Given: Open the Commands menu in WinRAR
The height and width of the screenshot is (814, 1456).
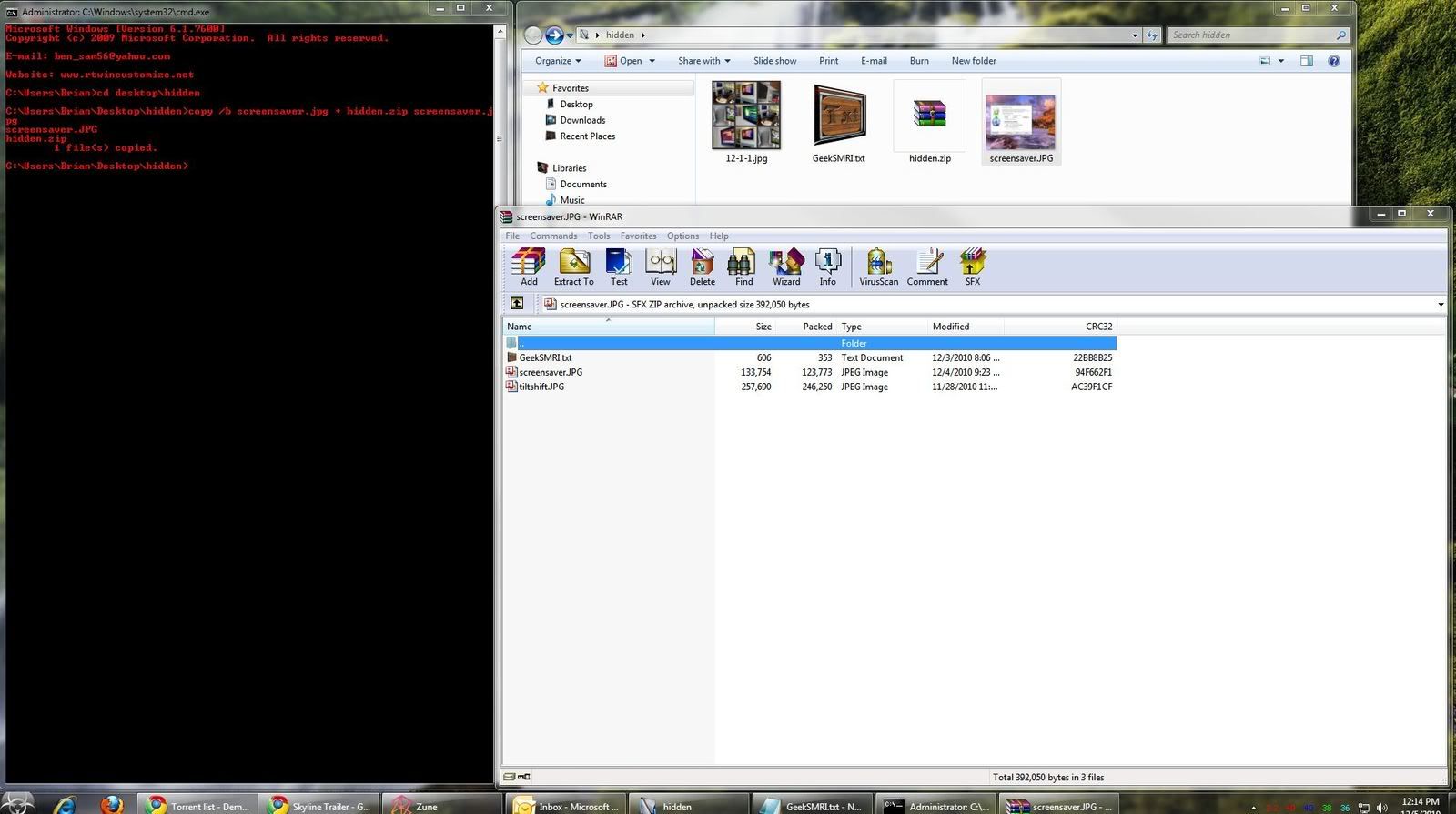Looking at the screenshot, I should coord(553,236).
